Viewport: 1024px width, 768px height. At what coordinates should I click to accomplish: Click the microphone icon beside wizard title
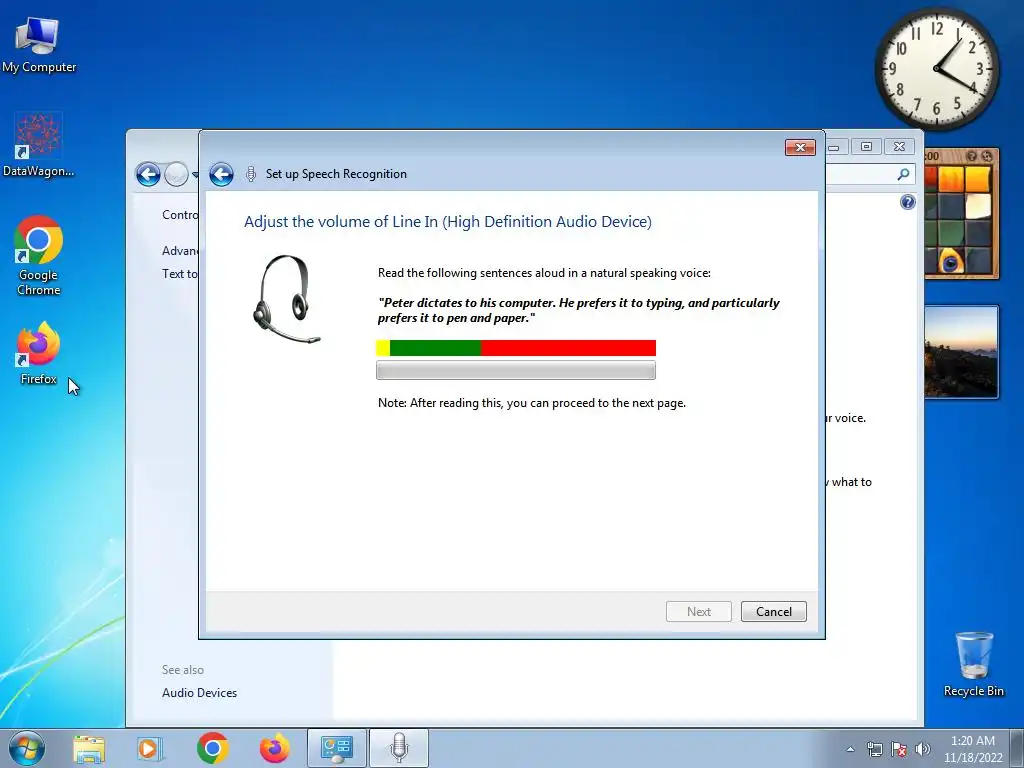(251, 174)
